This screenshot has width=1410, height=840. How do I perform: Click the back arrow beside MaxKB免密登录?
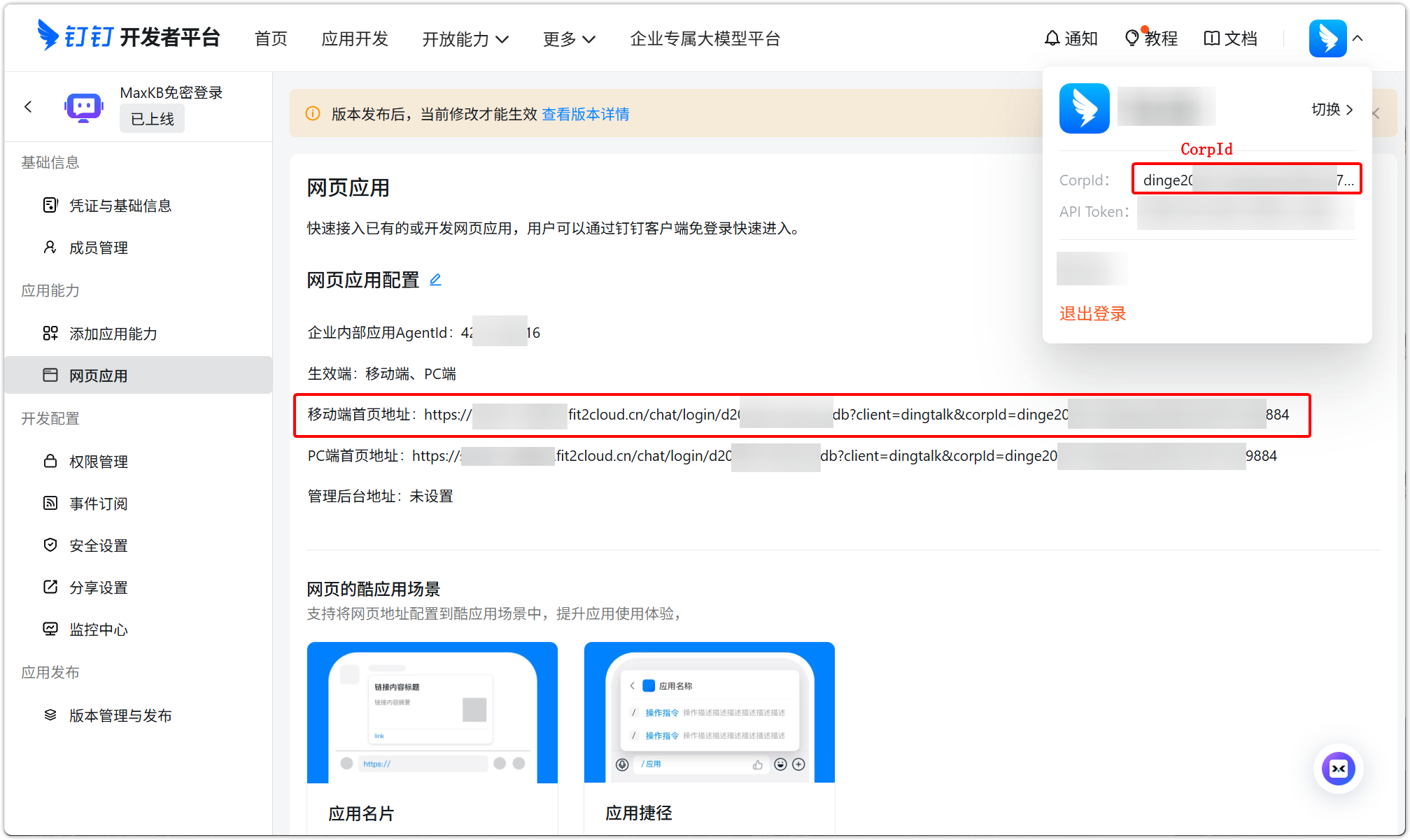[x=28, y=107]
